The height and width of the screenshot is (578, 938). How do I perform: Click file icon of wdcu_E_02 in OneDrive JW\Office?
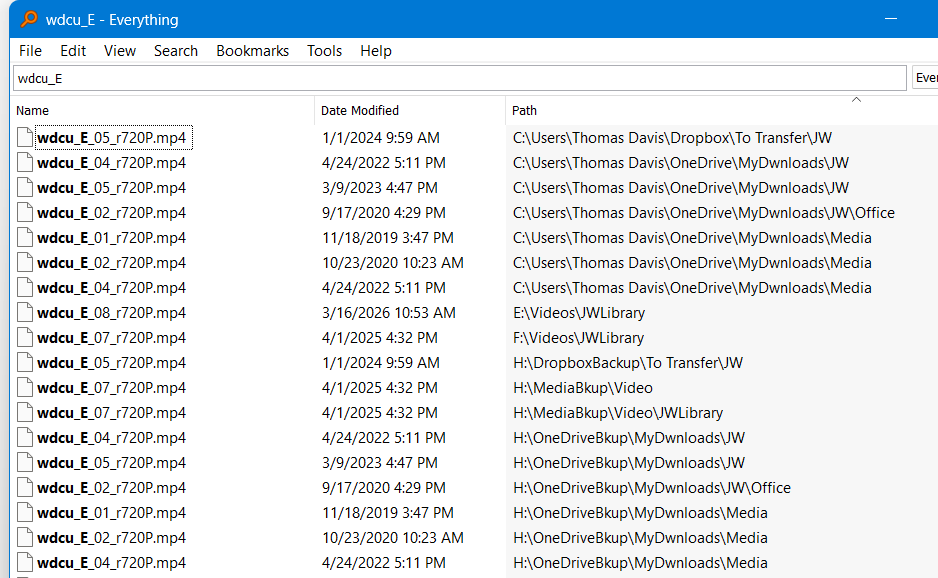(x=25, y=213)
